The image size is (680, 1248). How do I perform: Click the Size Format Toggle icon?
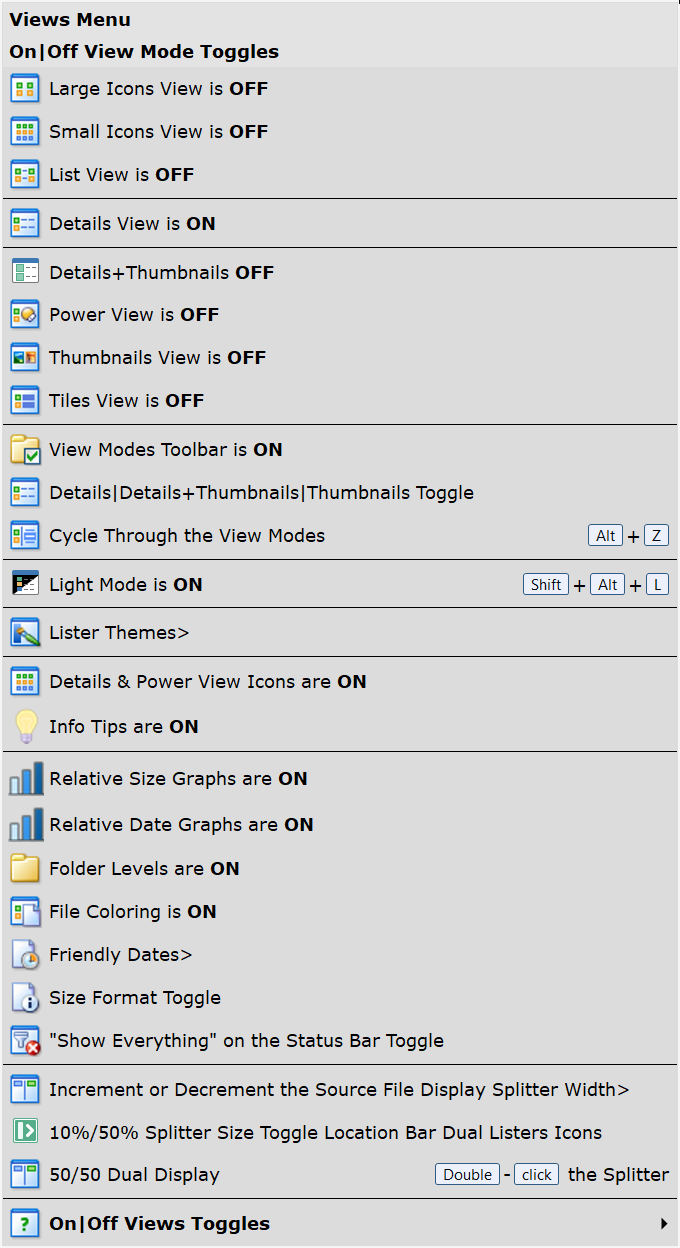tap(25, 997)
